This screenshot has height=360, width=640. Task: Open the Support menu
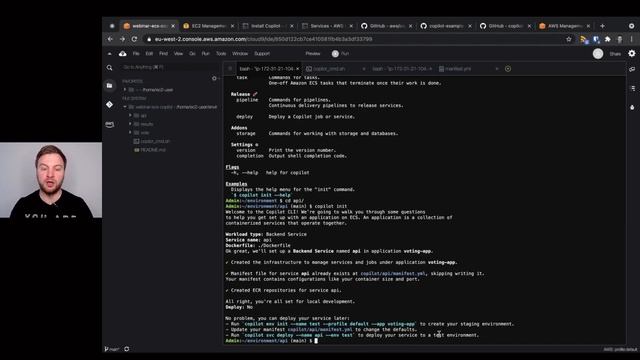click(262, 53)
